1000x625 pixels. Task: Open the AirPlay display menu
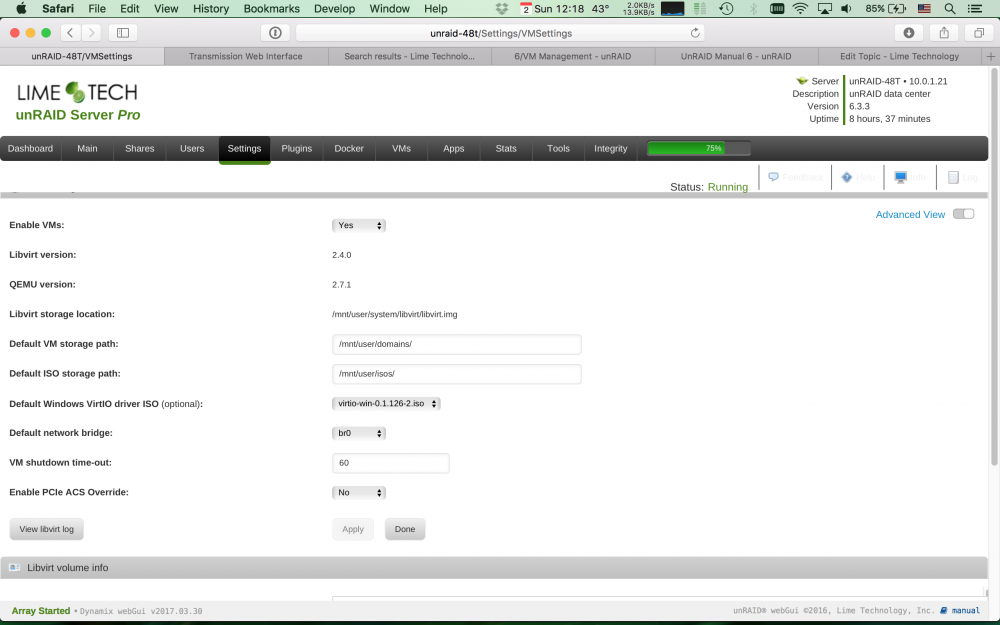click(x=824, y=8)
